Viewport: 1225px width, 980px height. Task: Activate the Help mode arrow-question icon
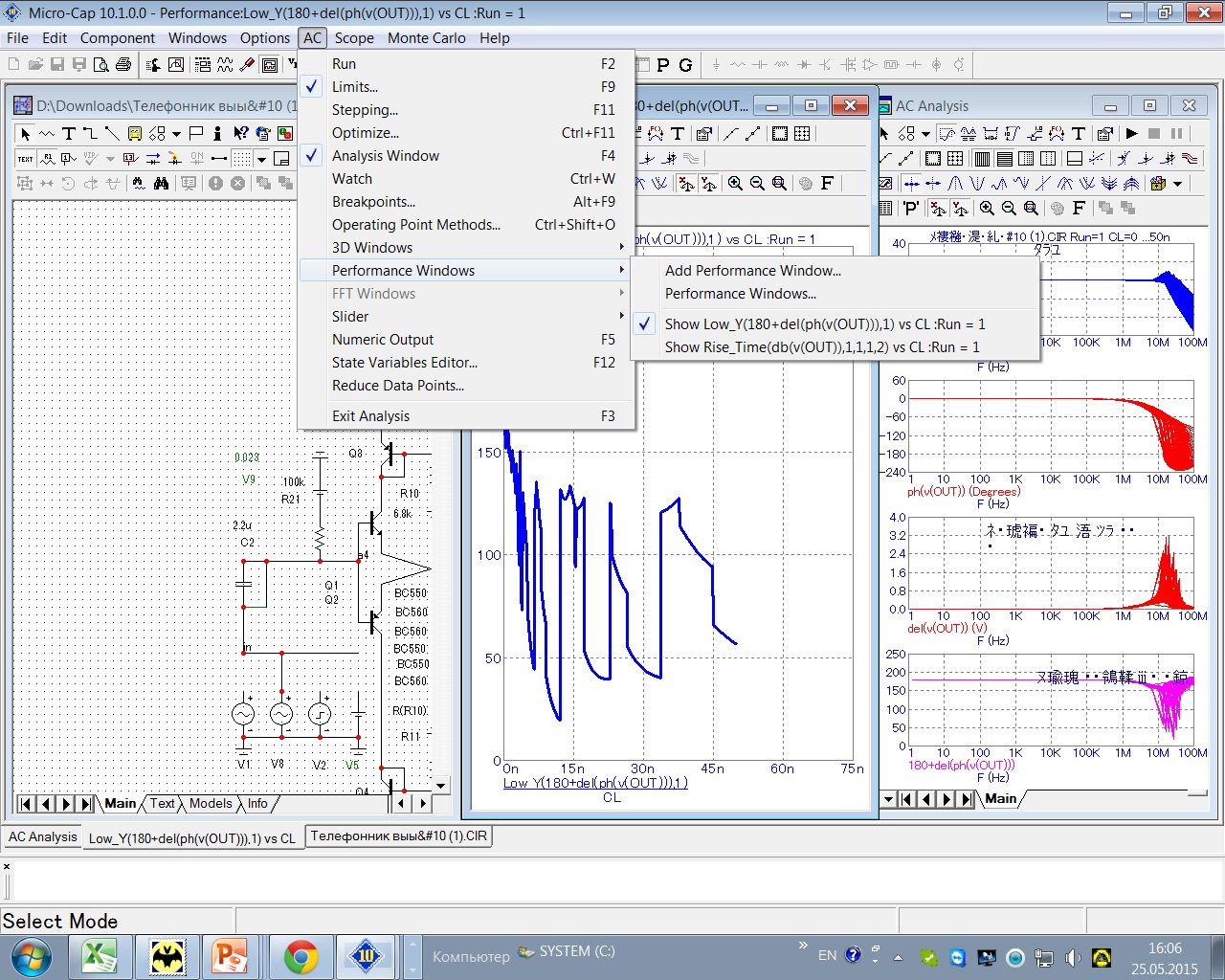coord(240,133)
